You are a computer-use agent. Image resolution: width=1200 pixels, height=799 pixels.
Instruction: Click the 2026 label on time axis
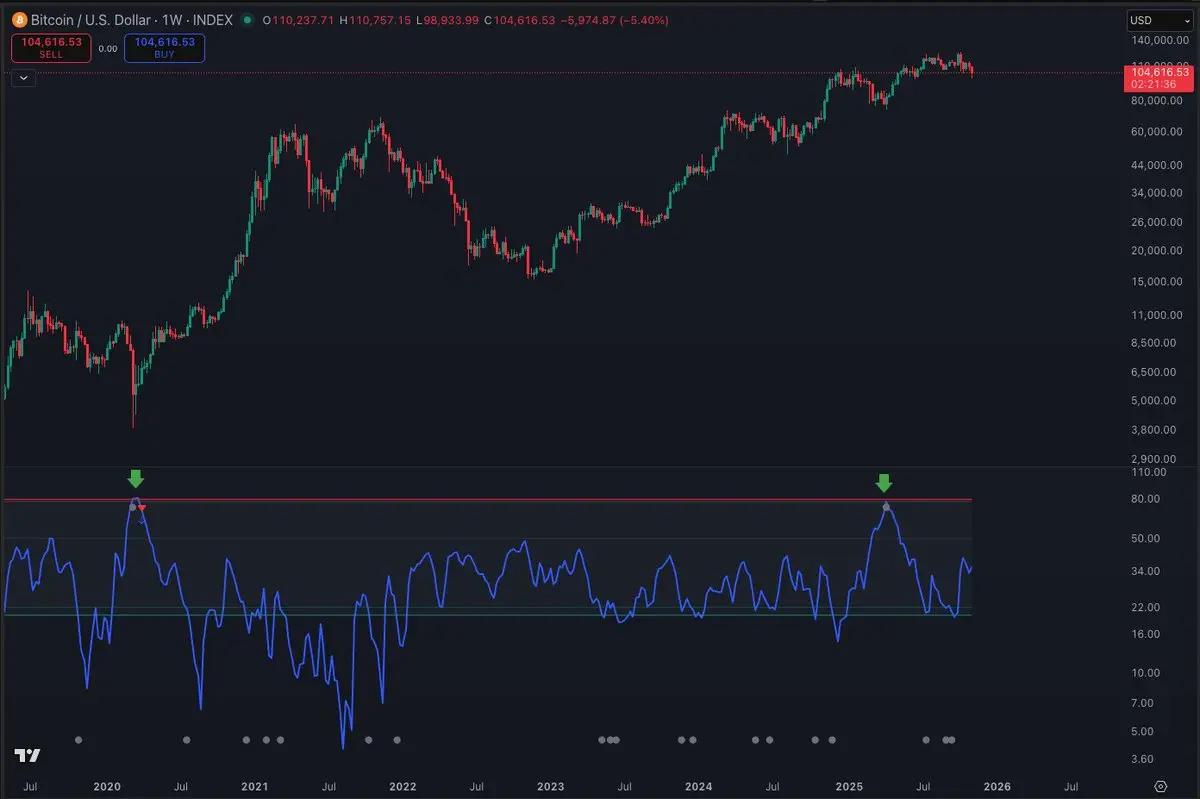996,787
